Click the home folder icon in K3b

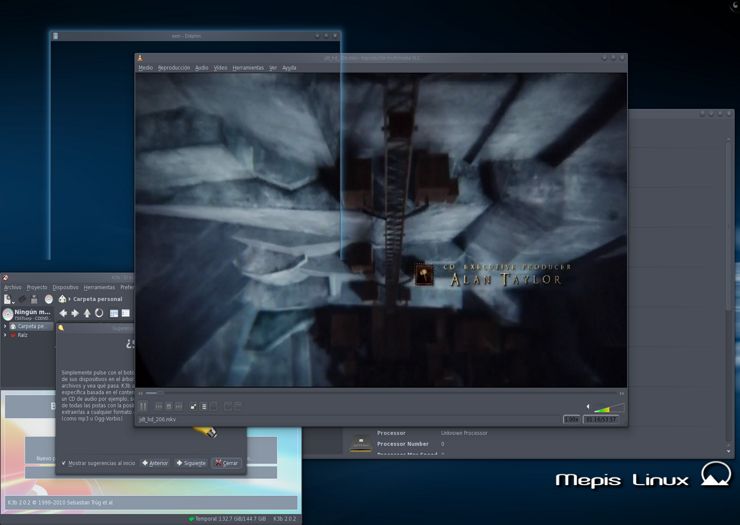(x=62, y=299)
